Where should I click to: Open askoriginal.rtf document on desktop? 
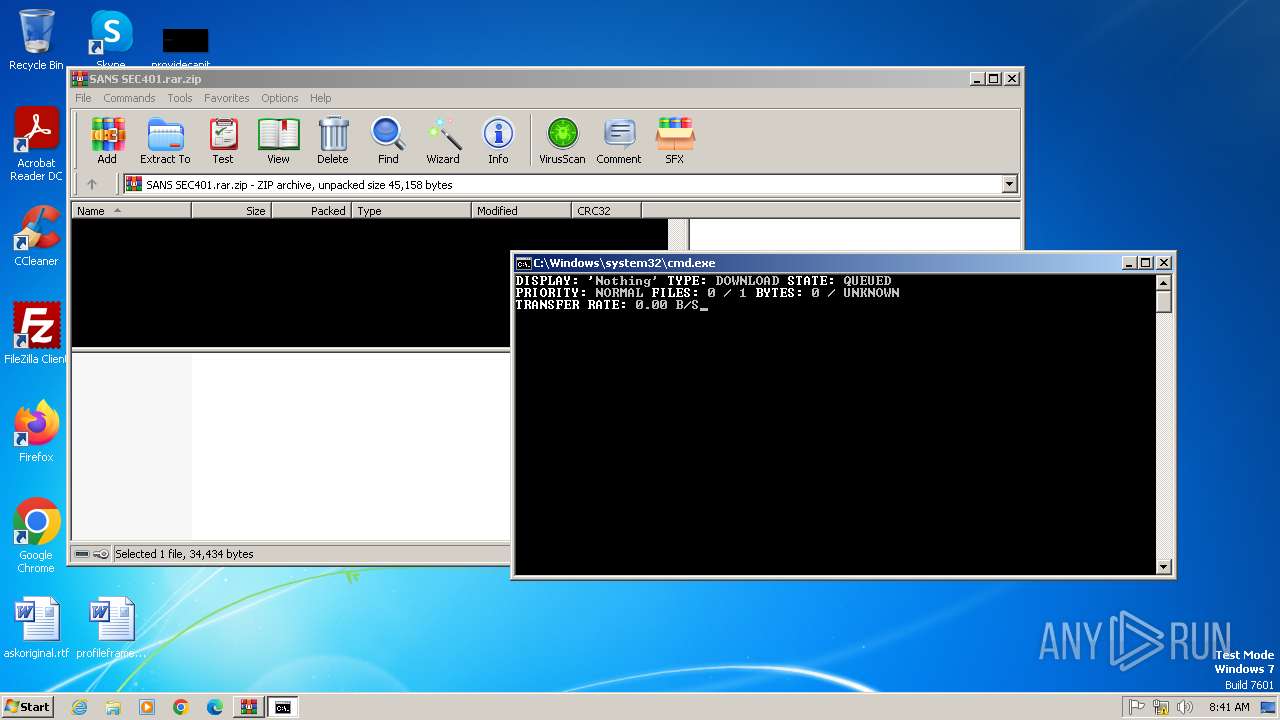pyautogui.click(x=36, y=628)
